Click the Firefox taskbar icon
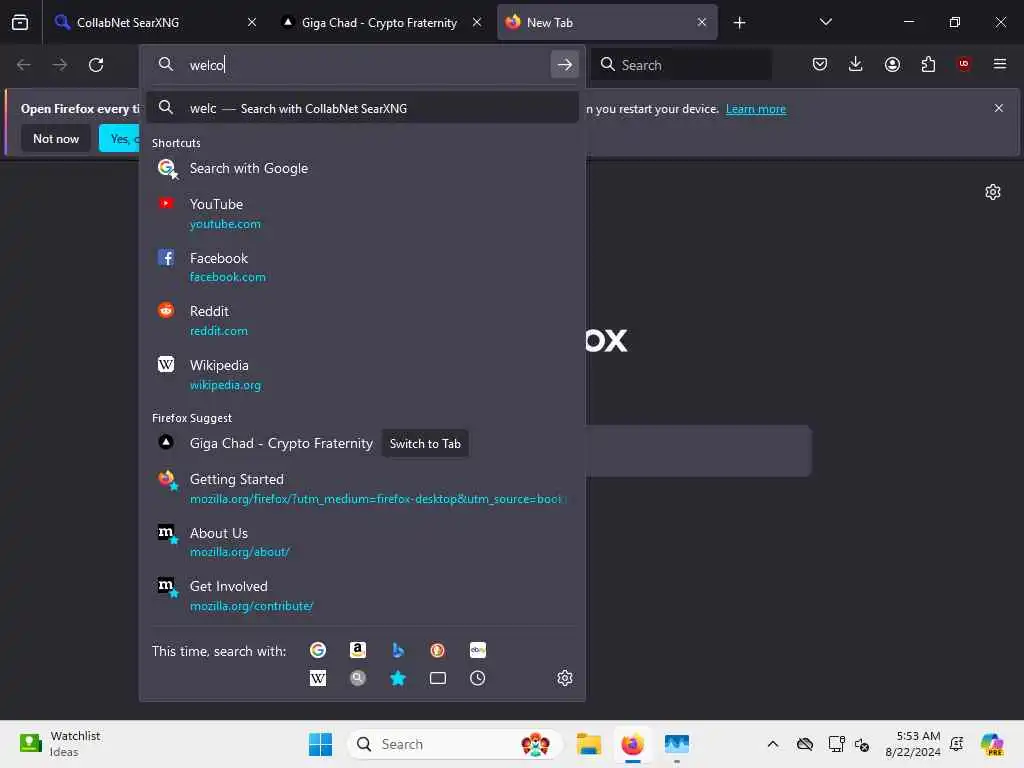1024x768 pixels. click(x=632, y=744)
